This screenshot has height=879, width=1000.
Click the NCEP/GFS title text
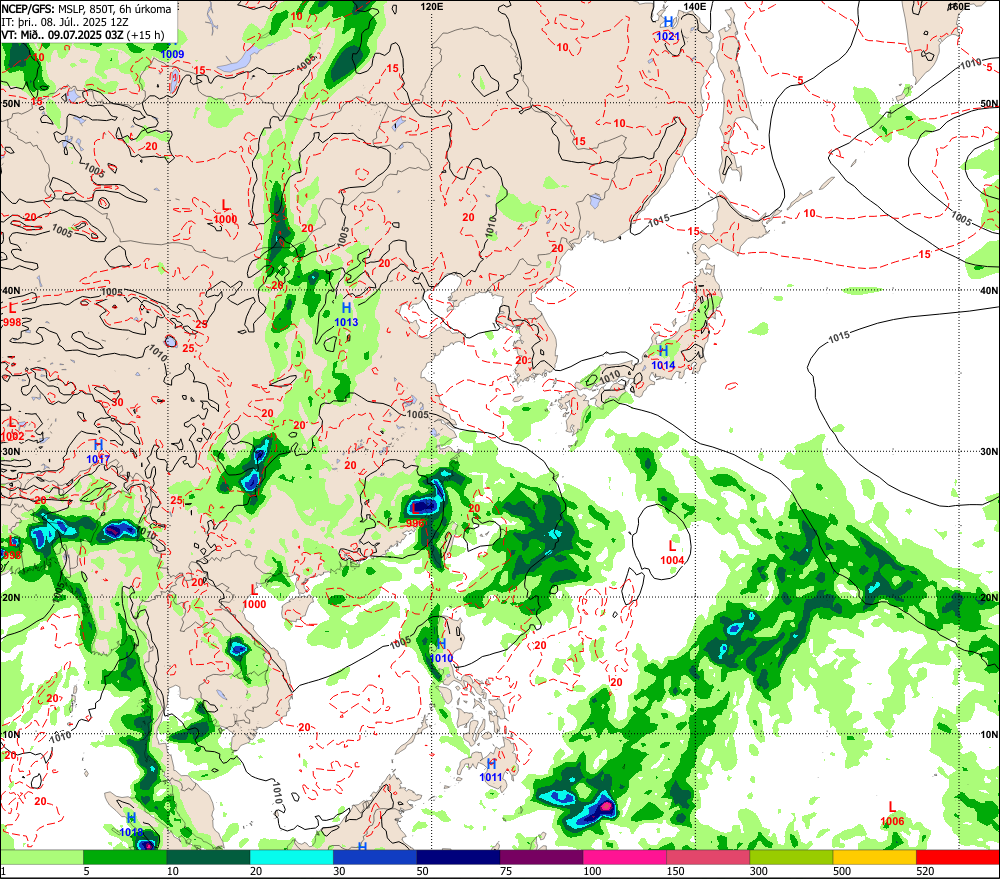pyautogui.click(x=86, y=9)
